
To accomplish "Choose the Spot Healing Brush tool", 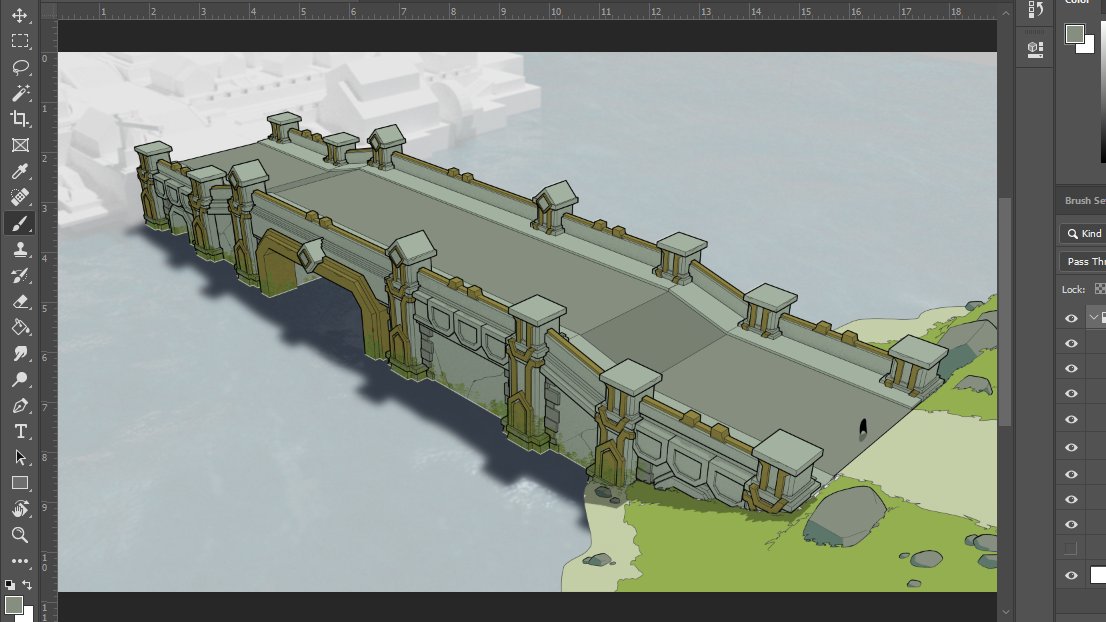I will coord(20,197).
